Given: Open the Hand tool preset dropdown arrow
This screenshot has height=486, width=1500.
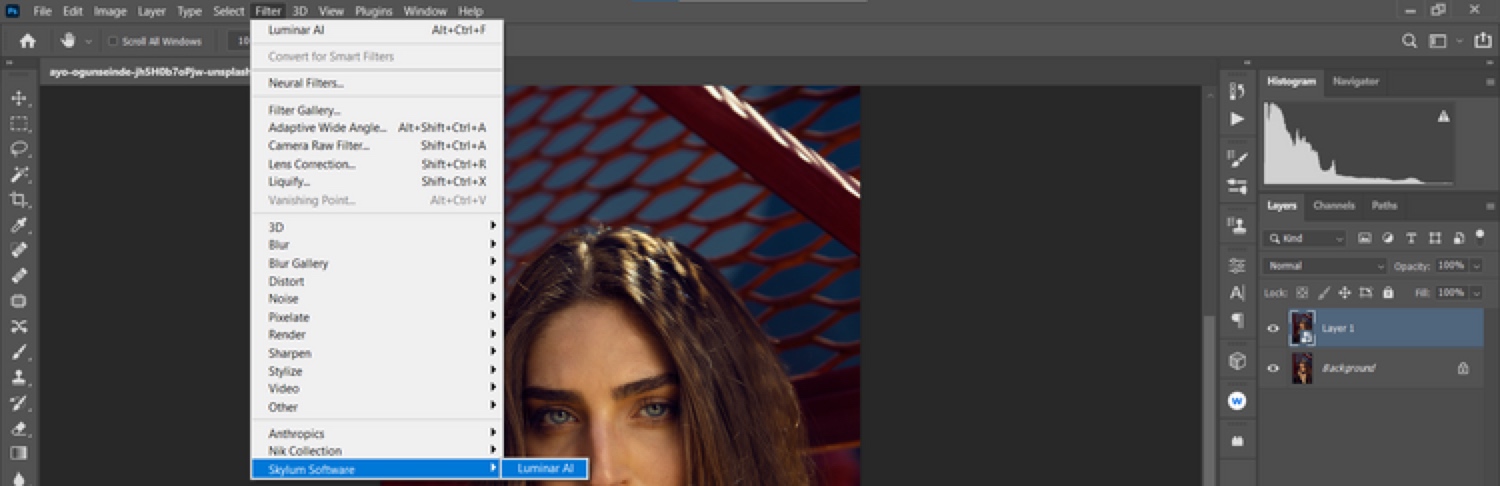Looking at the screenshot, I should pyautogui.click(x=89, y=41).
